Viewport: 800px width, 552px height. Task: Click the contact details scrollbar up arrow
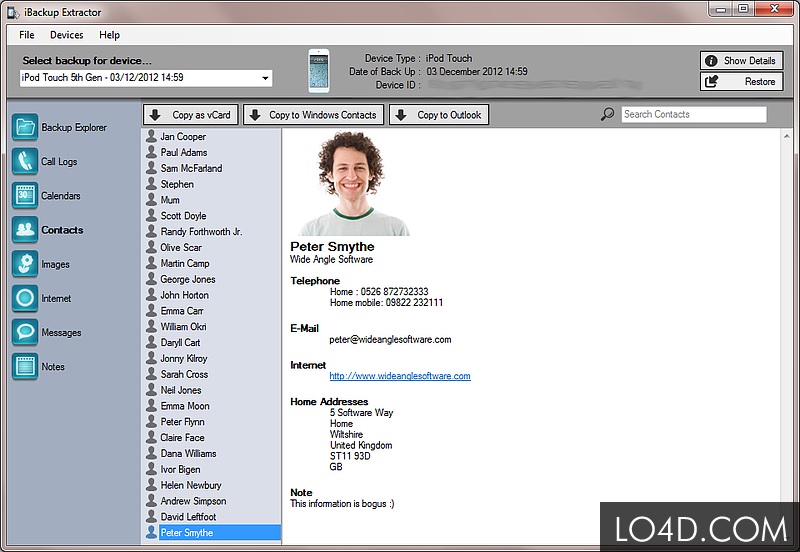point(786,135)
